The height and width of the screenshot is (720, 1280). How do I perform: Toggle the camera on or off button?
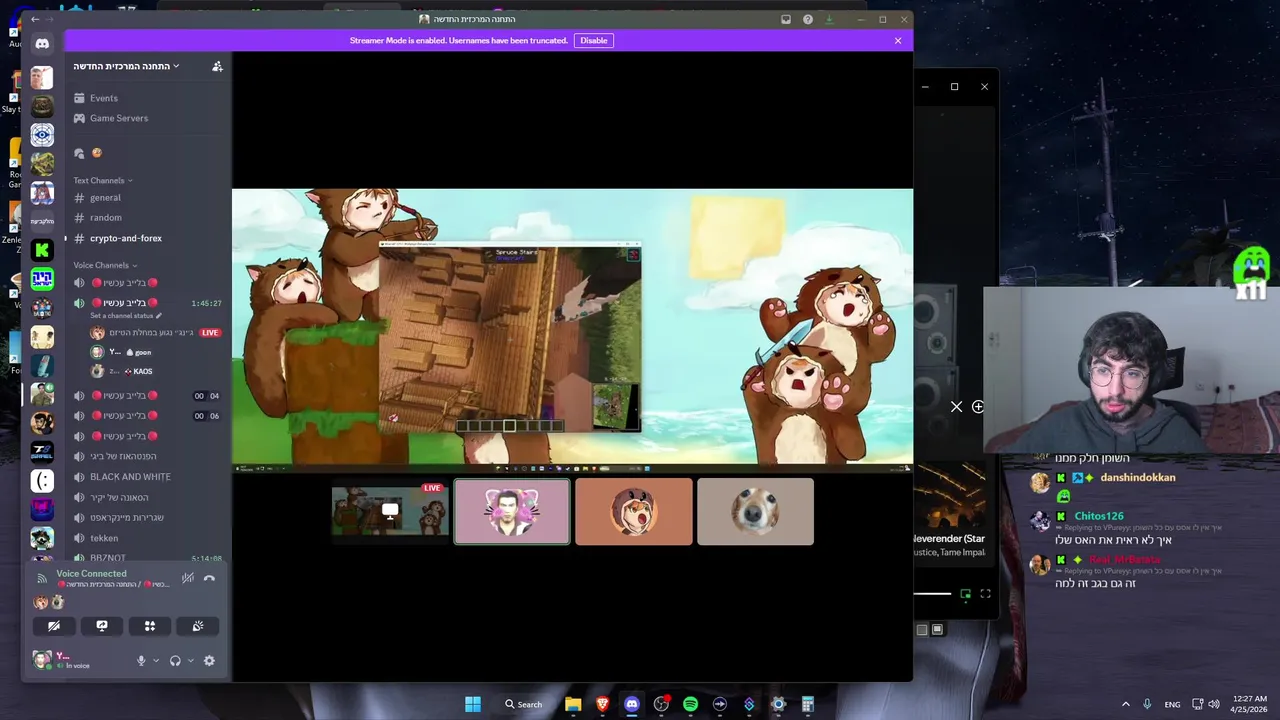[x=54, y=626]
